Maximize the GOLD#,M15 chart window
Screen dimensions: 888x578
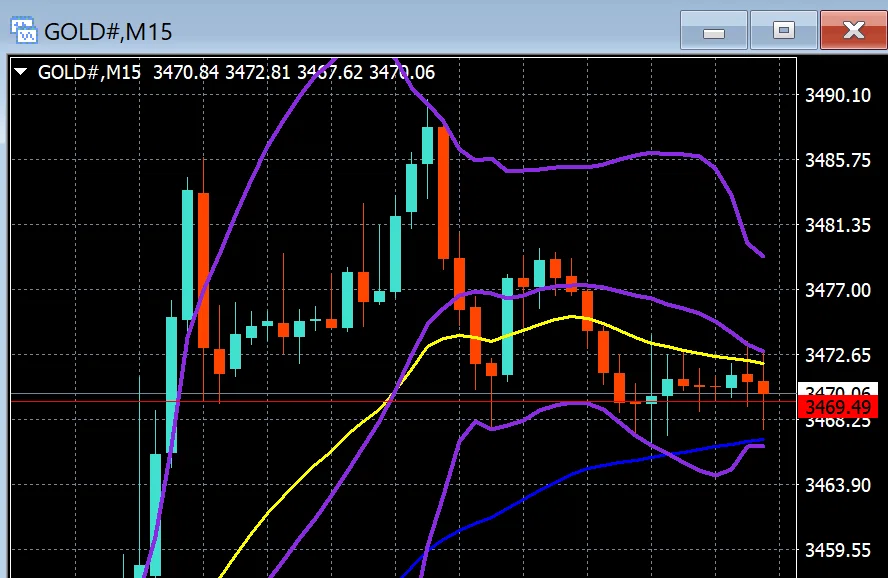click(x=784, y=30)
